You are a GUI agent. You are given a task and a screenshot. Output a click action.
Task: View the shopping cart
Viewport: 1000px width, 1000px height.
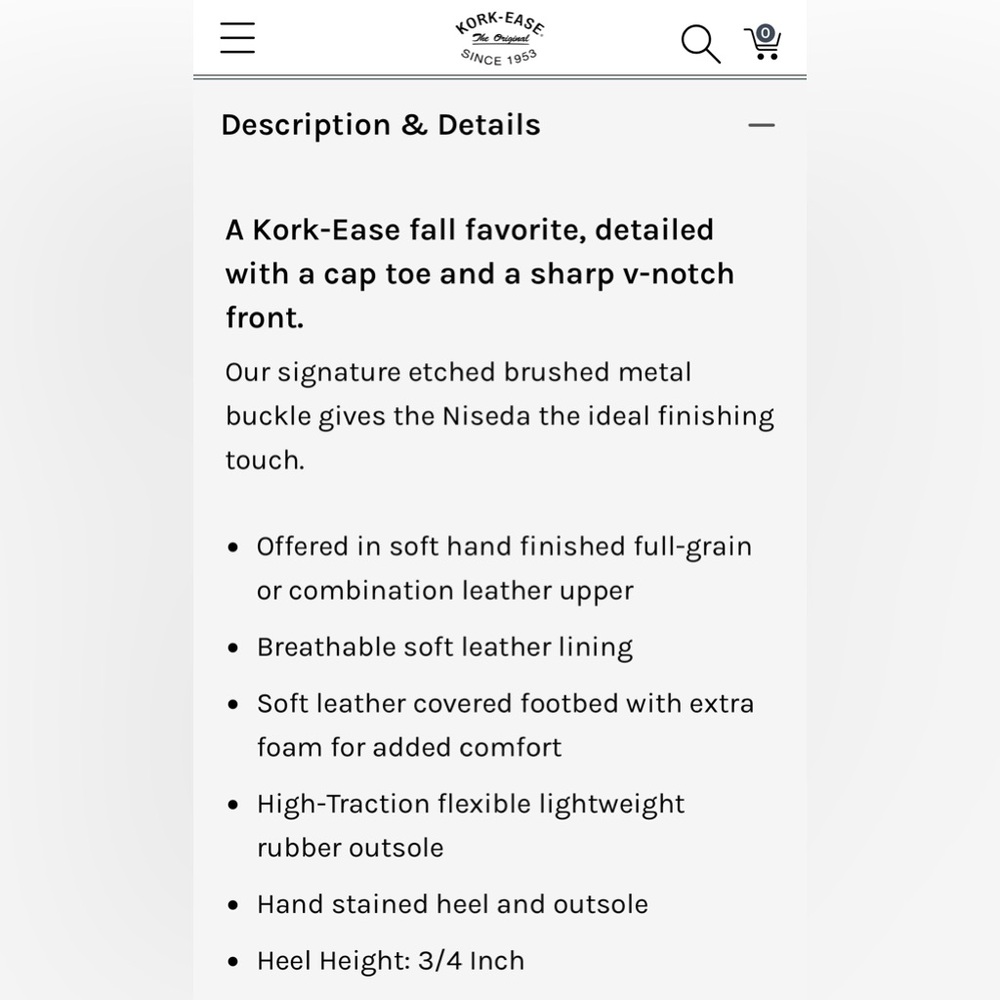[763, 43]
